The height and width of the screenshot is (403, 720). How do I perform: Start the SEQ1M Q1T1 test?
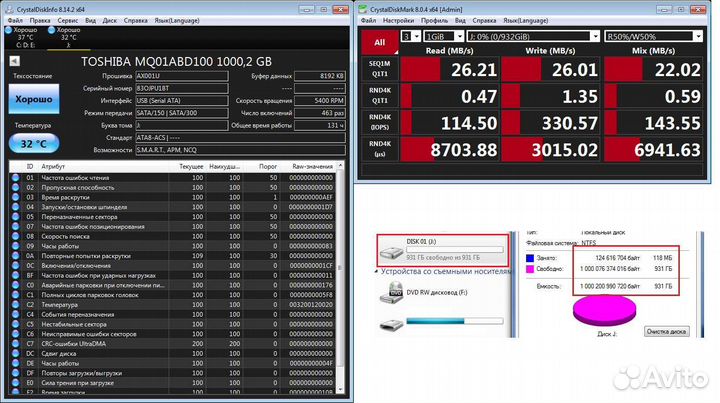click(379, 69)
